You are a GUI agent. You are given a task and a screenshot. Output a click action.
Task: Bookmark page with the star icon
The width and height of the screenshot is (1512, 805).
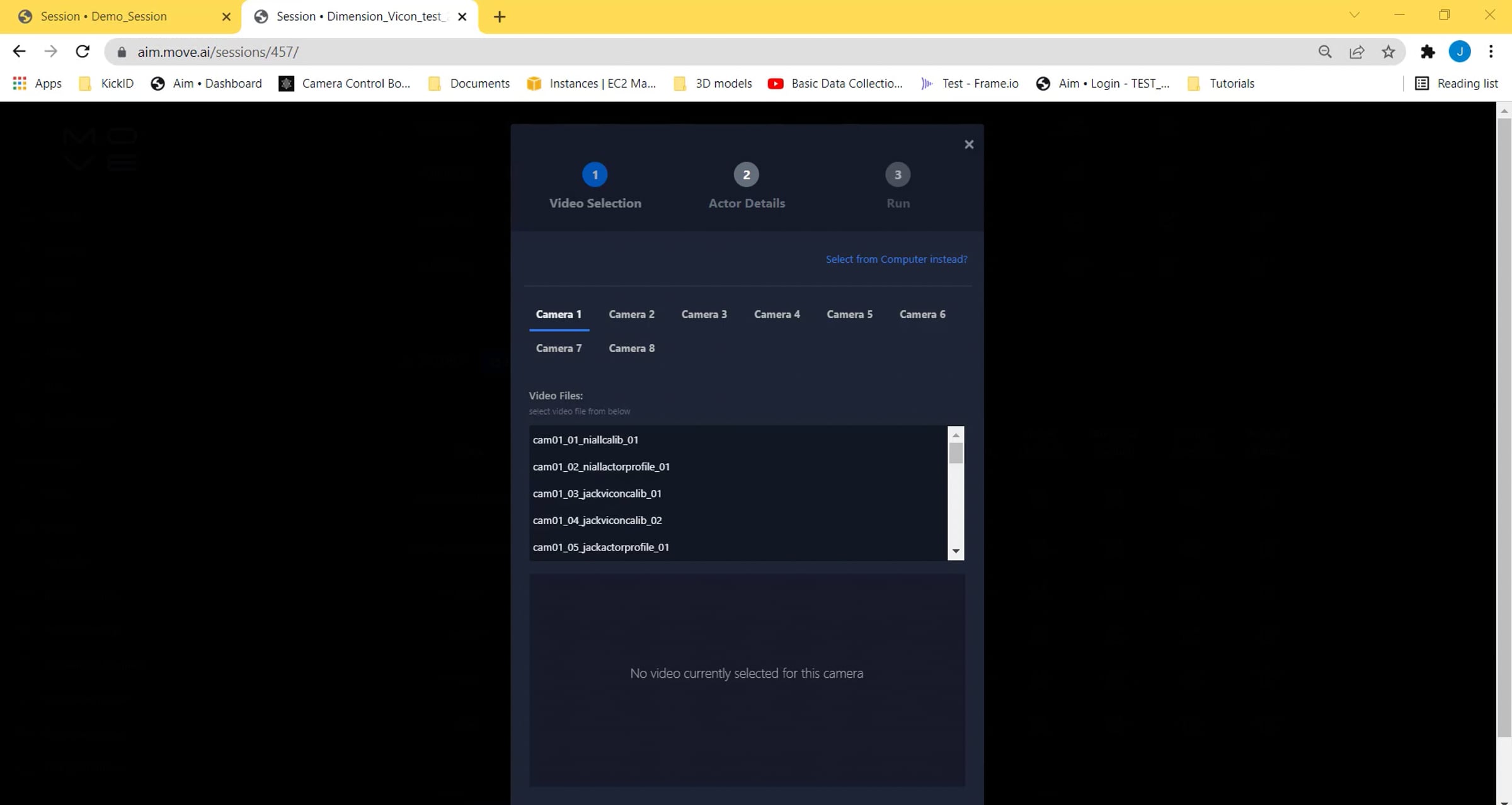[1388, 52]
